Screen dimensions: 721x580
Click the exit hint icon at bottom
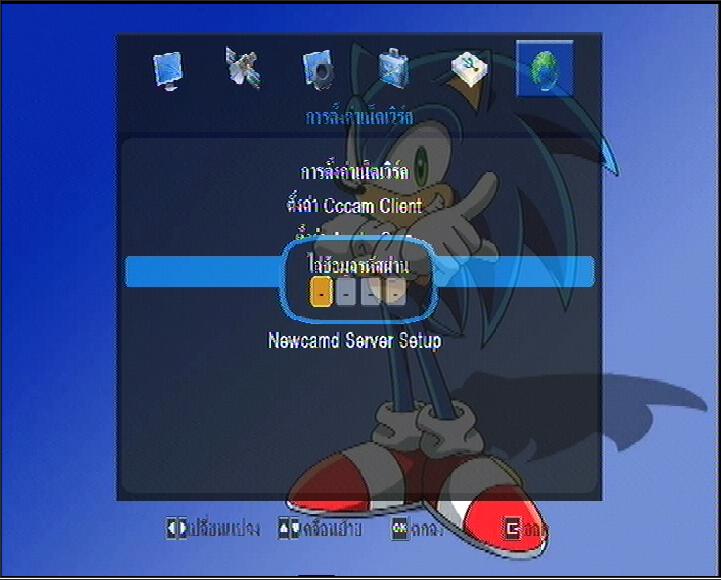coord(513,529)
